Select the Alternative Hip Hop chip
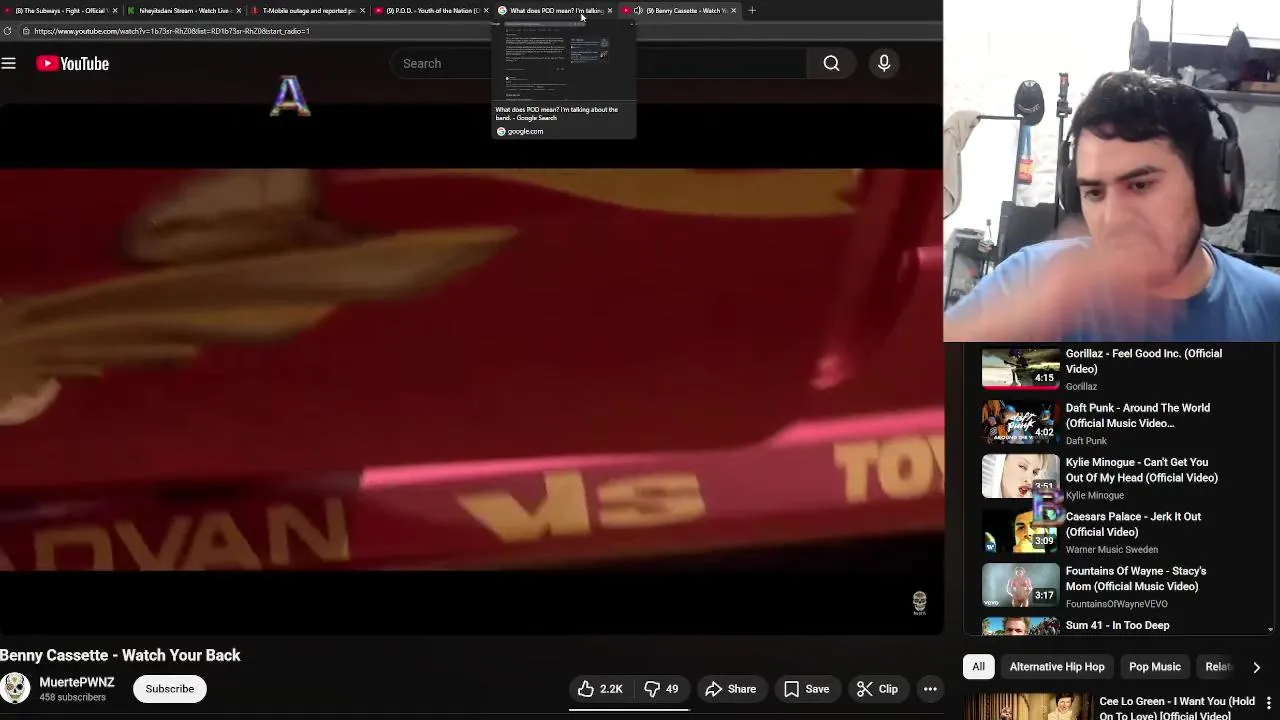The width and height of the screenshot is (1280, 720). coord(1057,667)
